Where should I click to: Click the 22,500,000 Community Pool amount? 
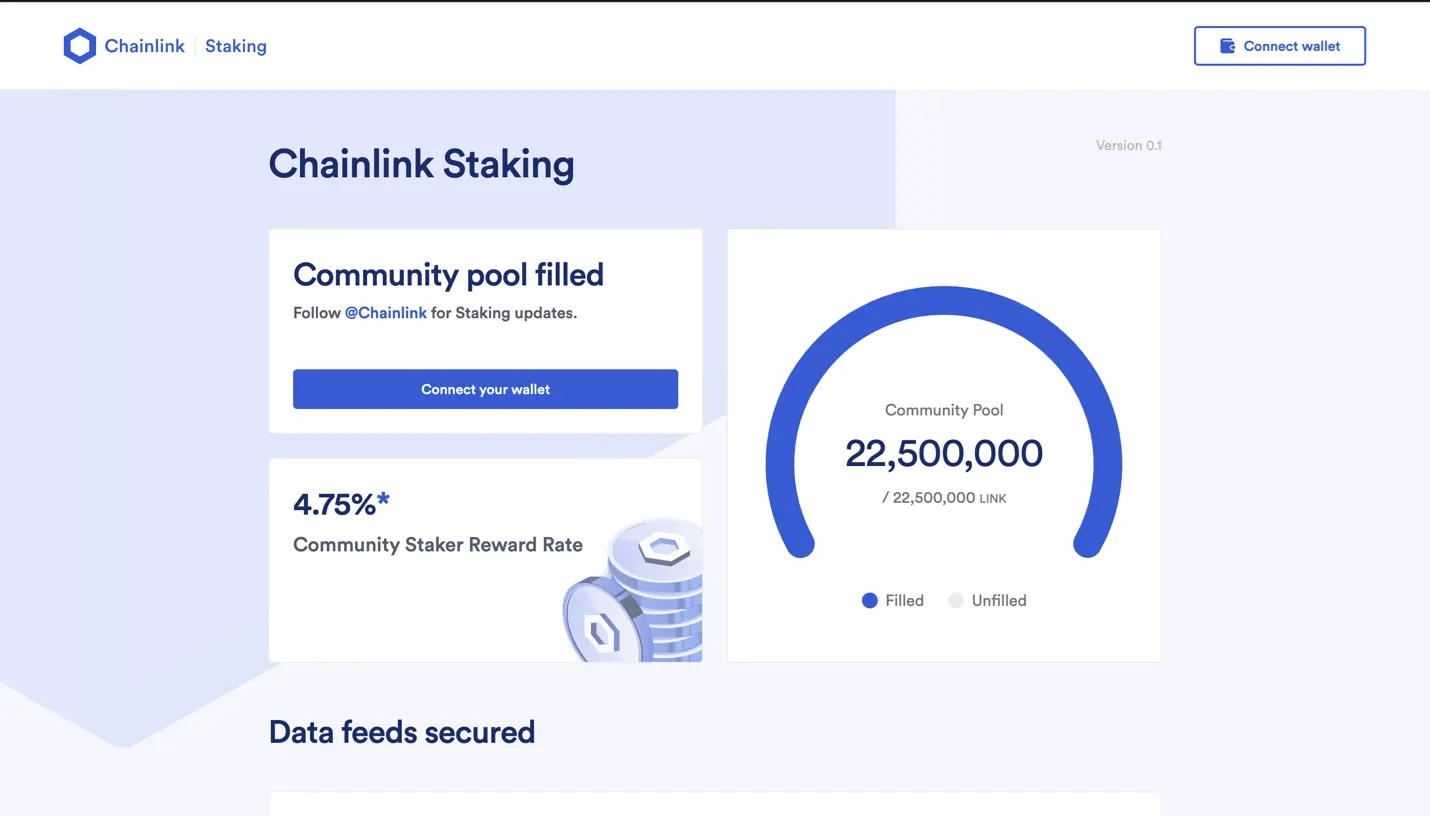click(x=943, y=454)
